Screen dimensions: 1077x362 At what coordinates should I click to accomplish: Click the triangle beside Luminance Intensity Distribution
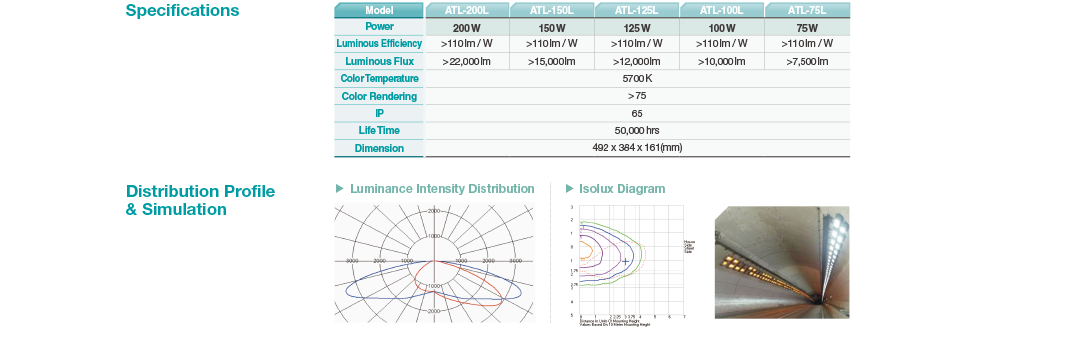[x=339, y=189]
